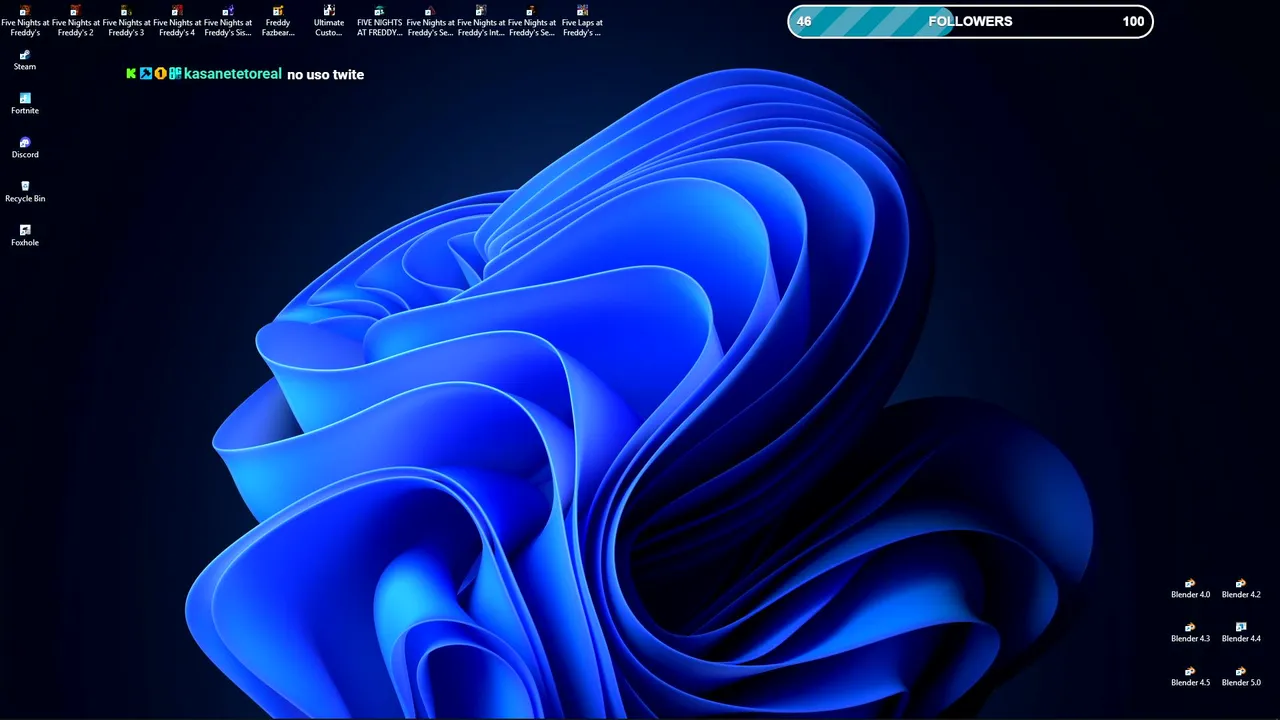Select the original Five Nights at Freddy's shortcut without a number

pyautogui.click(x=25, y=21)
